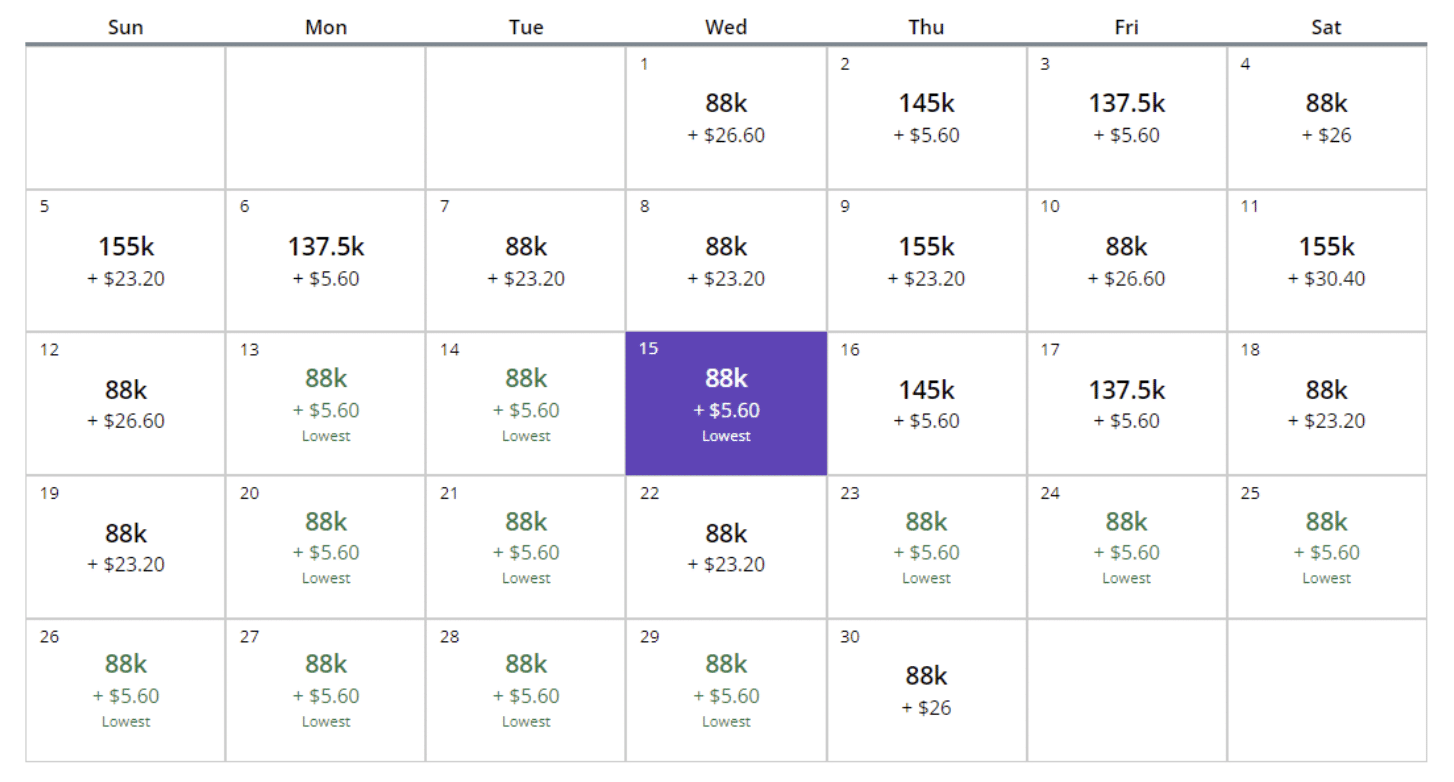Choose the 19th for 88k + $23.20
1454x782 pixels.
click(126, 546)
